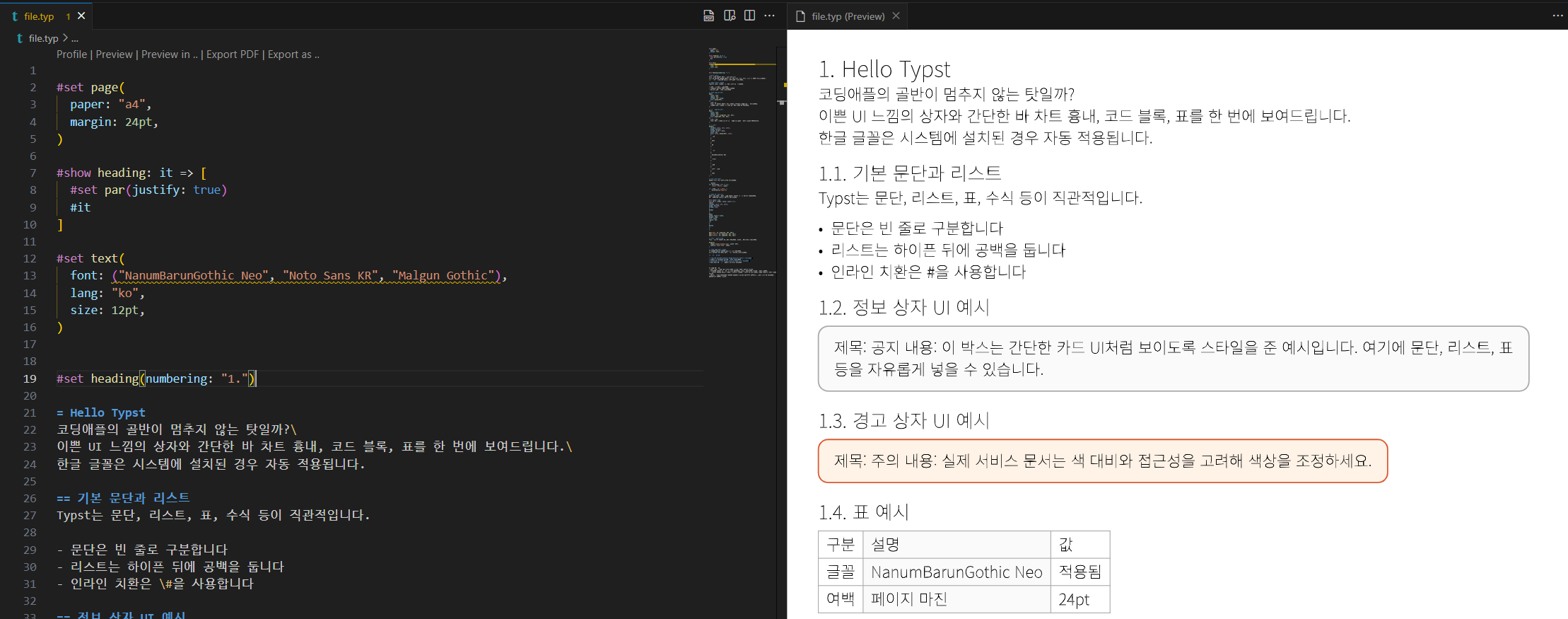Click line number 7 in the gutter
This screenshot has width=1568, height=619.
(x=33, y=173)
